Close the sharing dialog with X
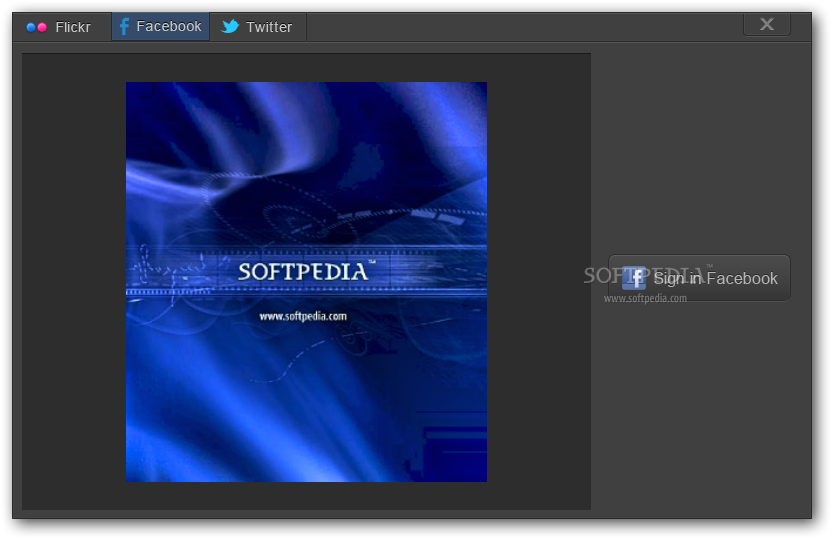Image resolution: width=832 pixels, height=539 pixels. click(x=767, y=24)
